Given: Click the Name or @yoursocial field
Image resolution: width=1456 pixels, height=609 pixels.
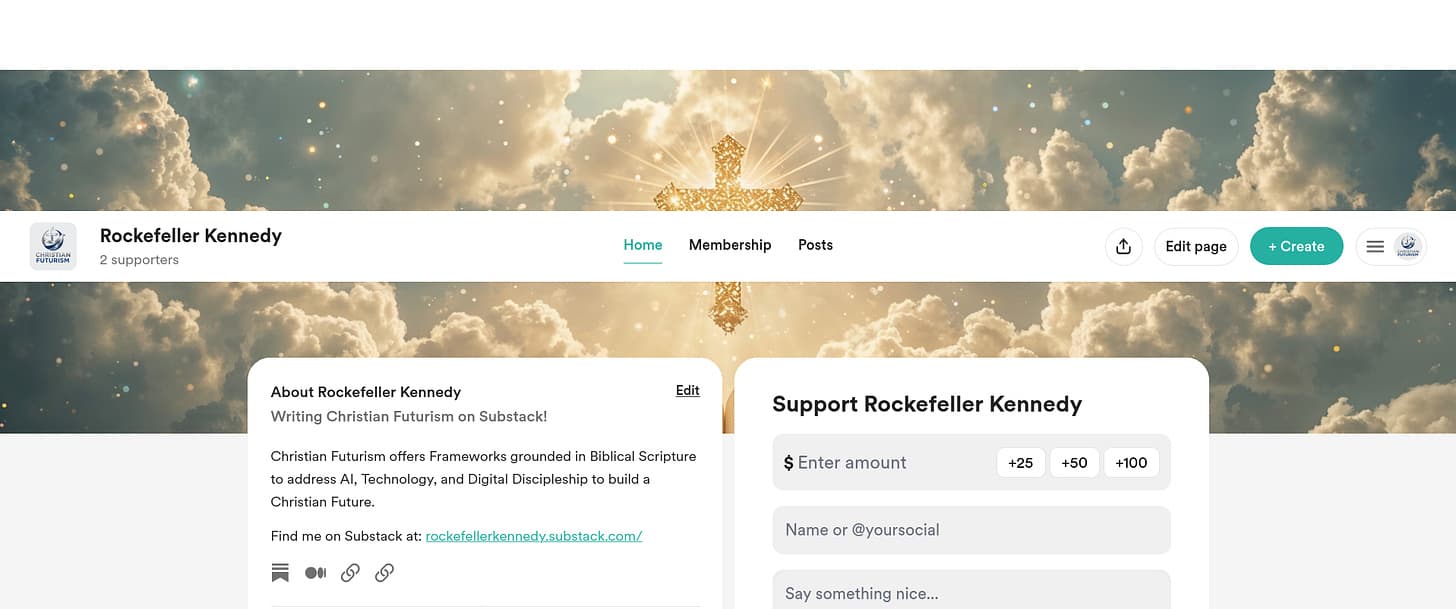Looking at the screenshot, I should (972, 530).
